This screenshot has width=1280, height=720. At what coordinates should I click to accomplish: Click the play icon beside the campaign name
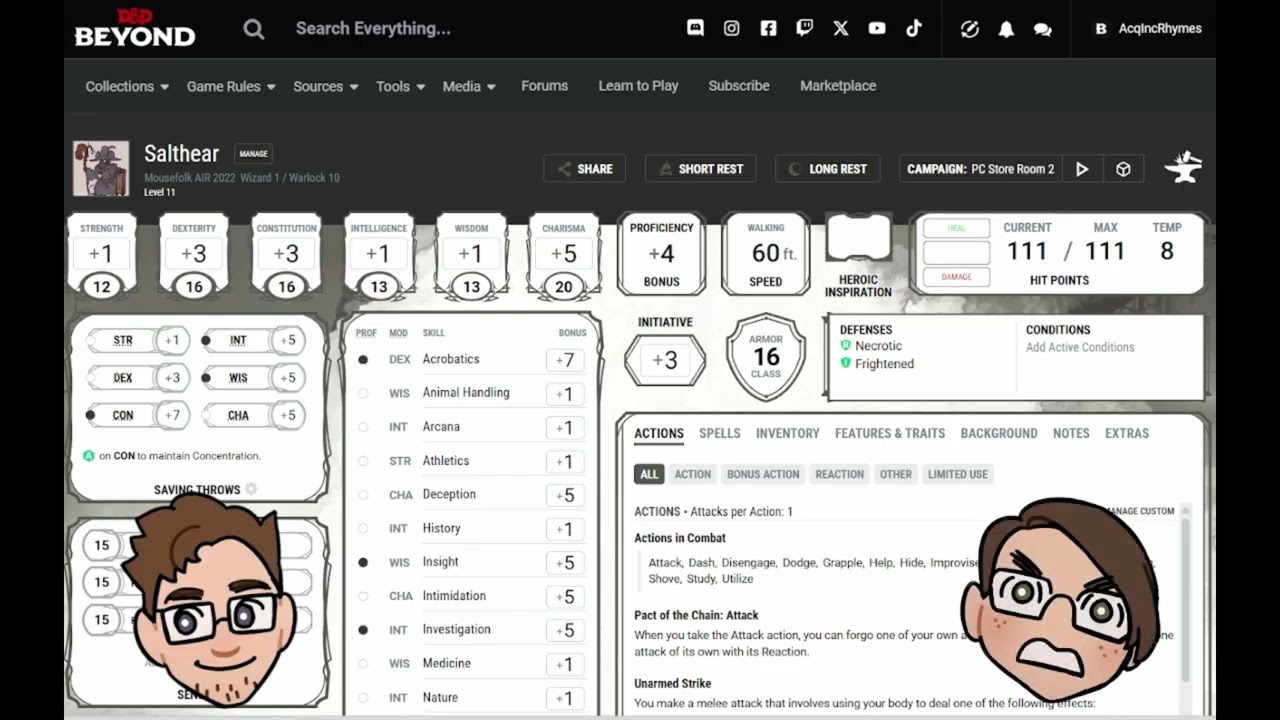1082,169
